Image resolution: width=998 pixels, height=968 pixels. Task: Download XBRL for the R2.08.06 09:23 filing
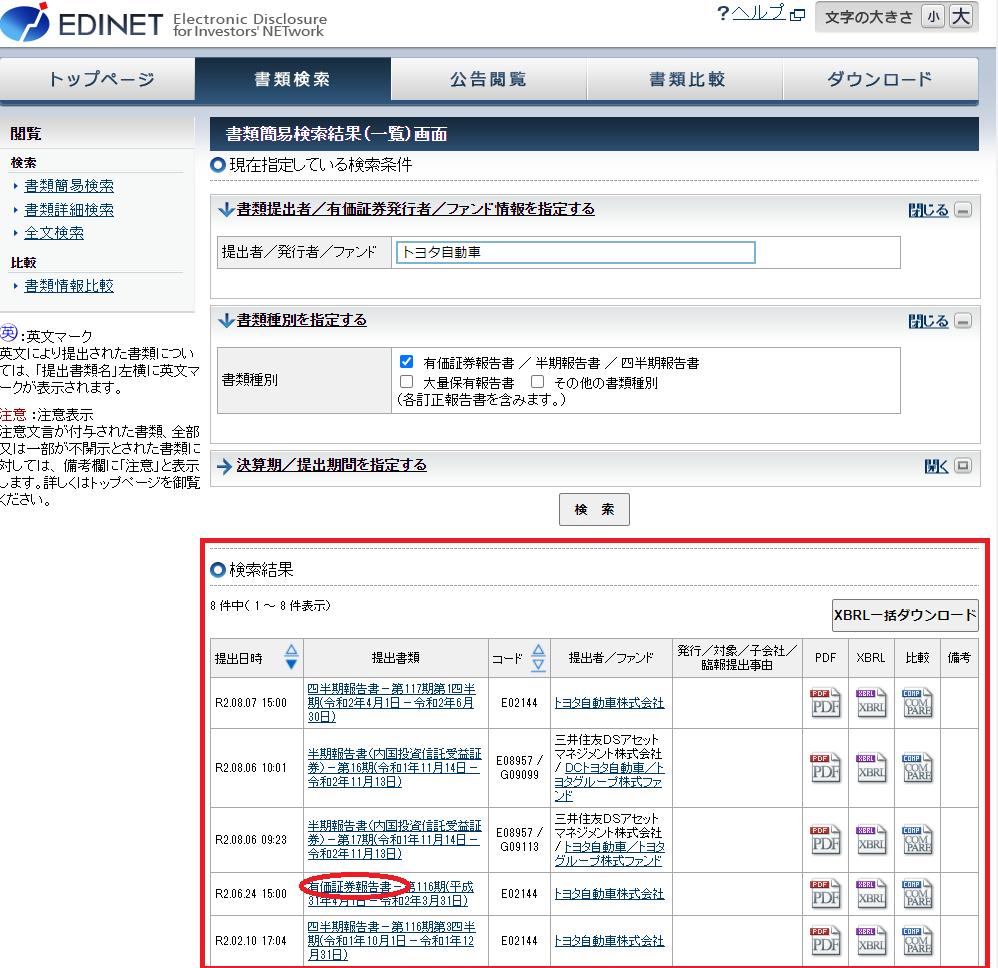(x=871, y=839)
